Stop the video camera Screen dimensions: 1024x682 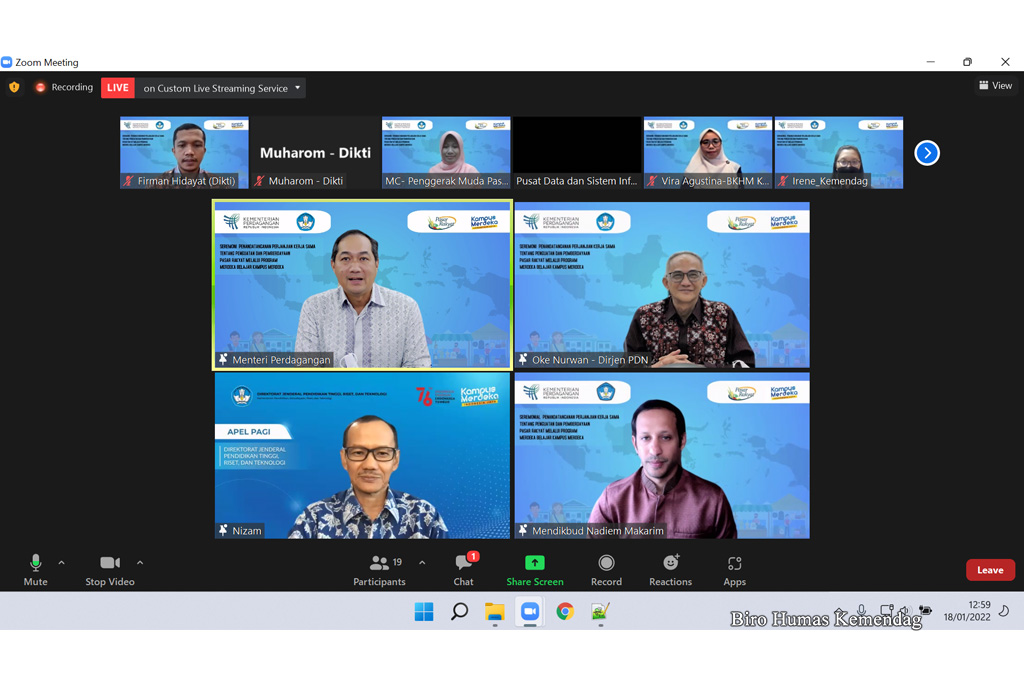click(x=109, y=570)
